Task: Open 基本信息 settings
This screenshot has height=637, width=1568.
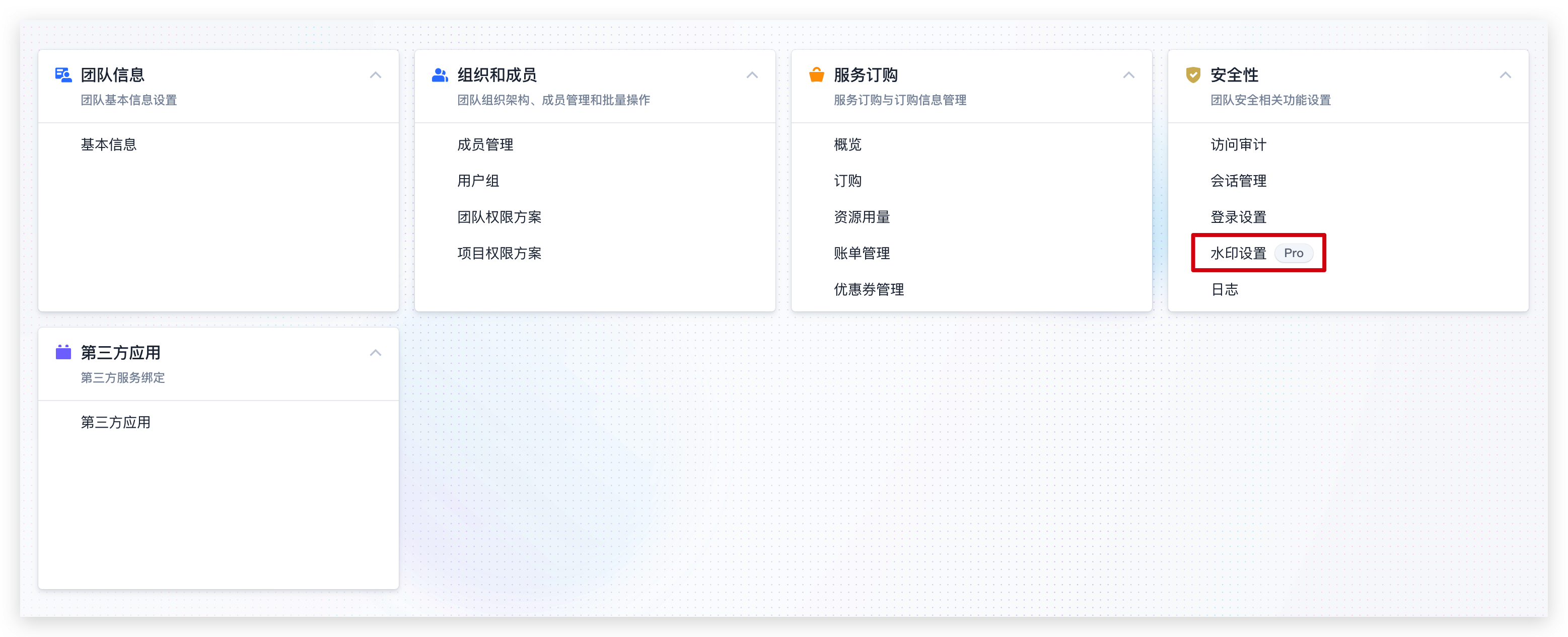Action: pyautogui.click(x=108, y=144)
